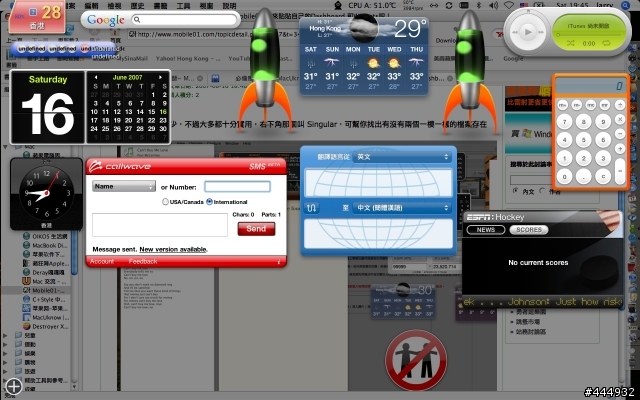Click the volume icon in menu bar
This screenshot has width=640, height=400.
tap(493, 5)
